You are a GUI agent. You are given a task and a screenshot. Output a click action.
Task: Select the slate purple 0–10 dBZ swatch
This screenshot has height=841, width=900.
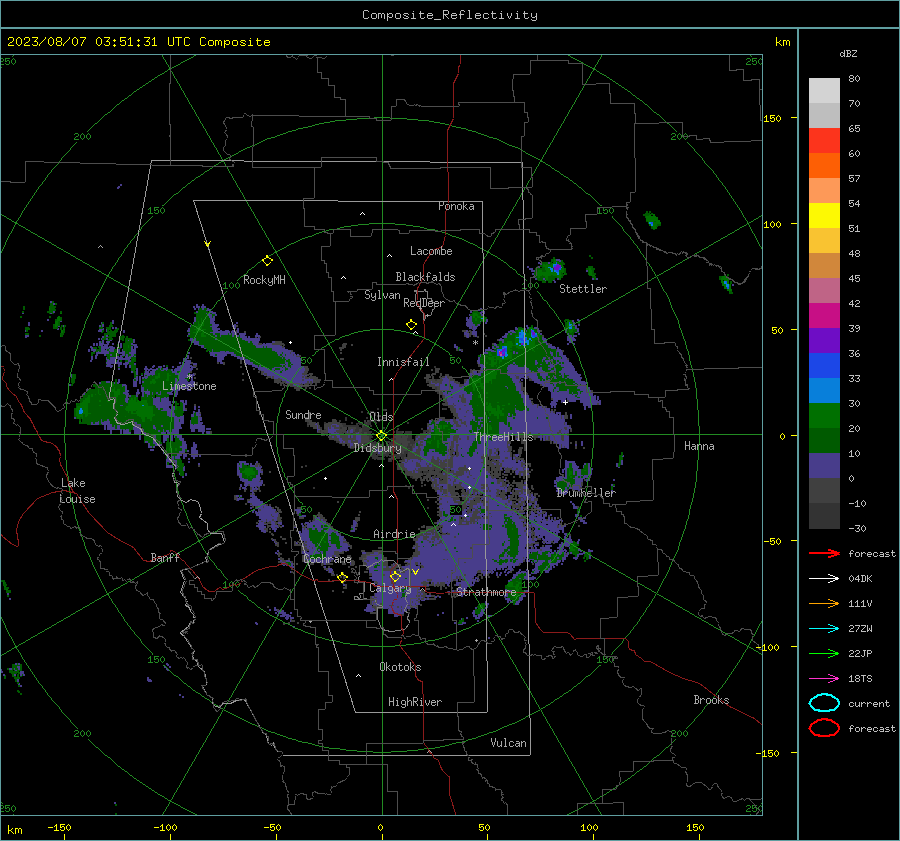(824, 465)
